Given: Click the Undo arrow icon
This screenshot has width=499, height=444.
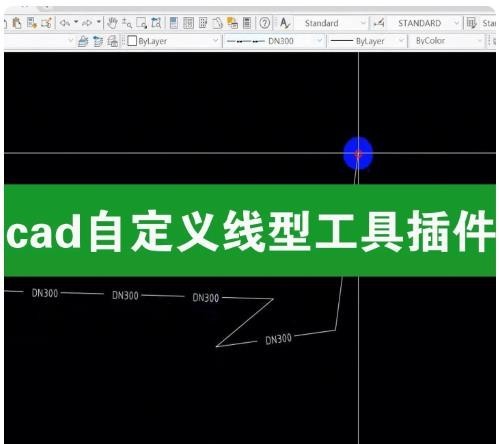Looking at the screenshot, I should [64, 23].
